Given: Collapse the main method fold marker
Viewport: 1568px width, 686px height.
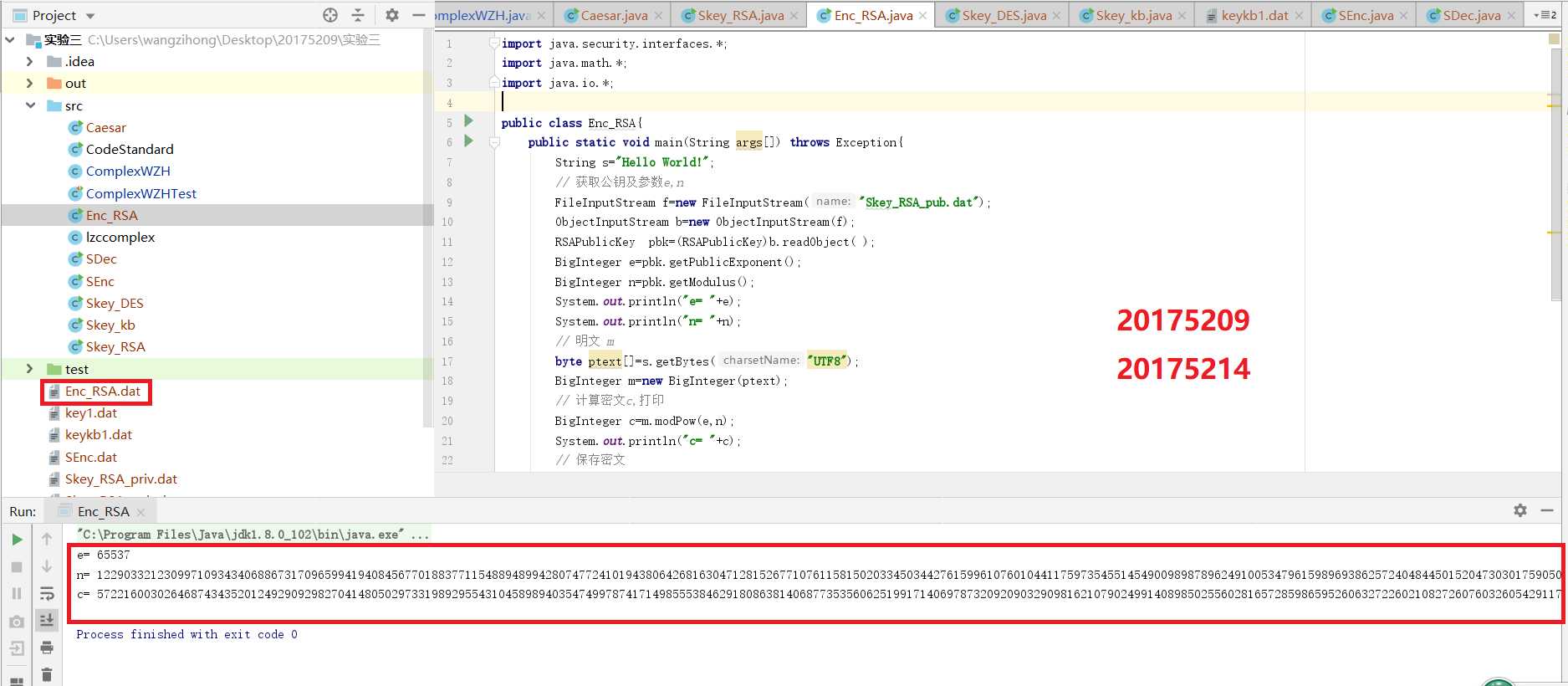Looking at the screenshot, I should [x=494, y=142].
